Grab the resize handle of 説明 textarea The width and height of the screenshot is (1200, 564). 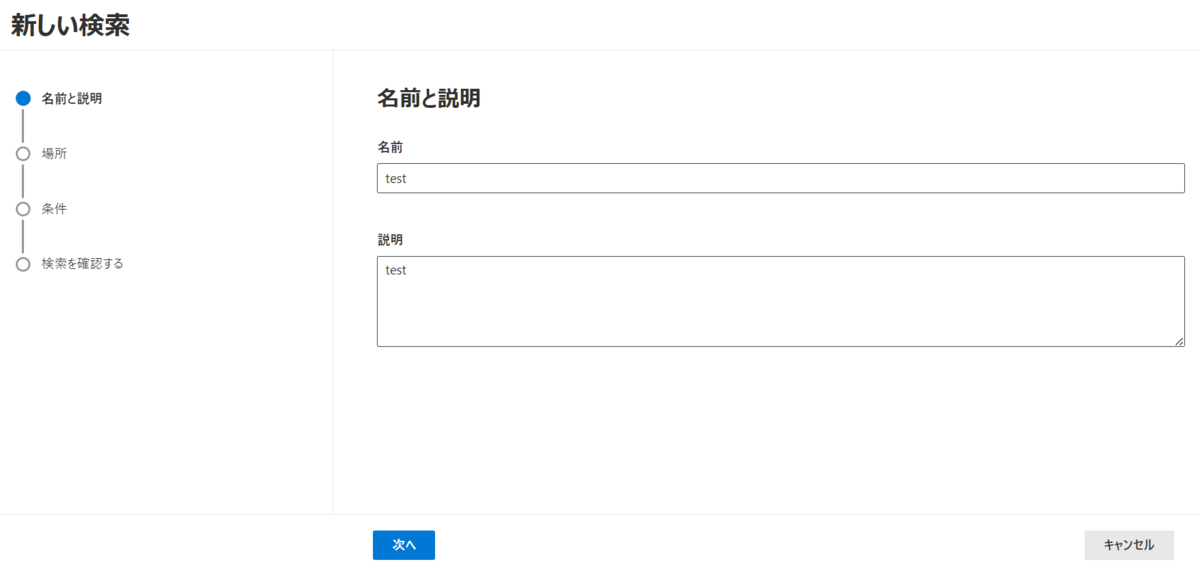1179,341
